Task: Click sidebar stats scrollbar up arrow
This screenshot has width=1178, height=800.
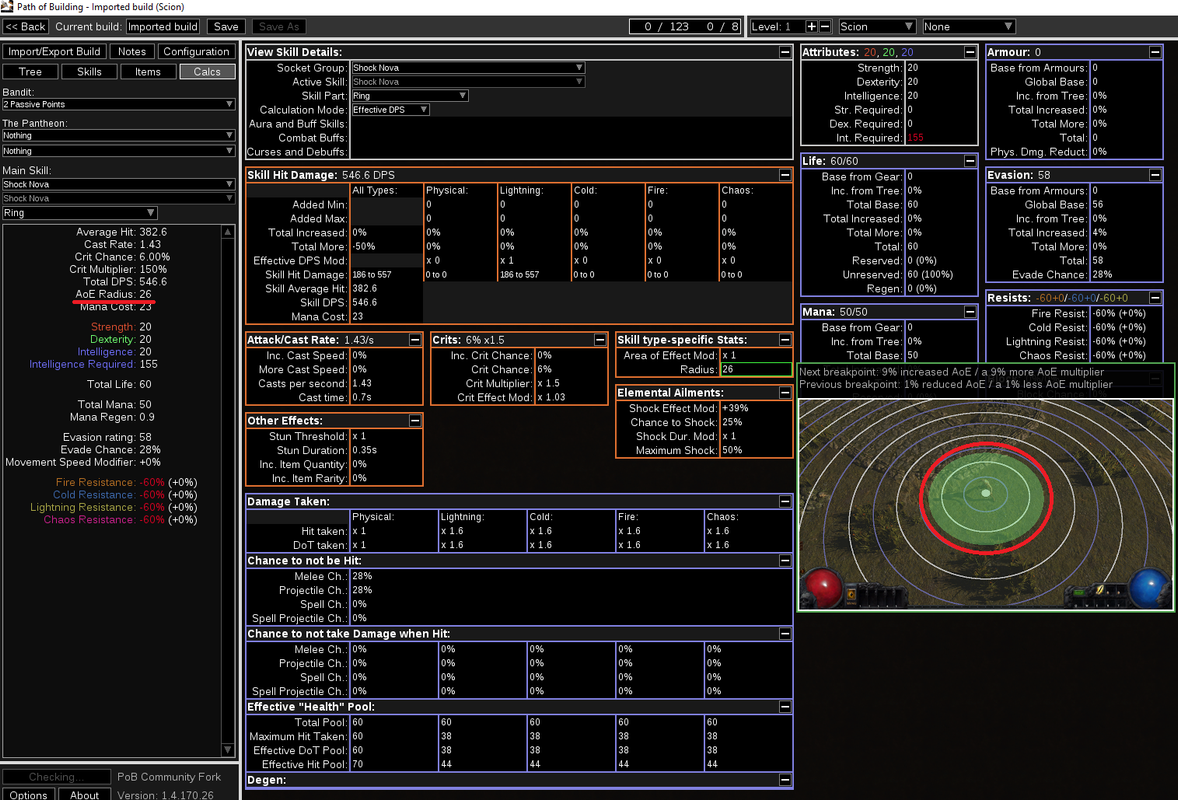Action: 228,232
